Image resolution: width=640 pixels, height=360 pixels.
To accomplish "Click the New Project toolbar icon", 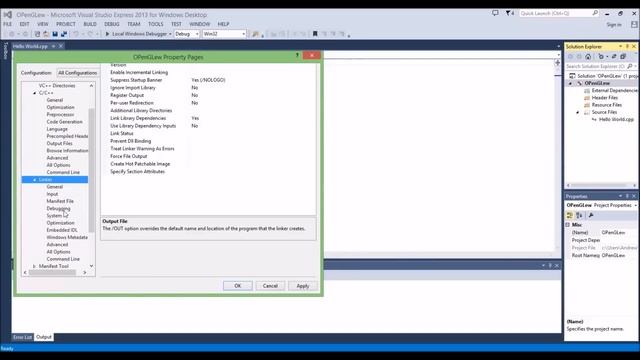I will (37, 34).
